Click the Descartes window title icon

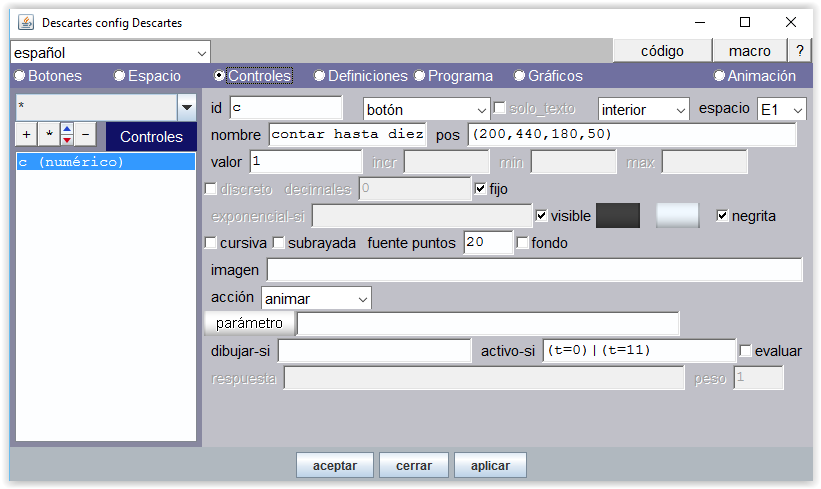click(x=25, y=22)
